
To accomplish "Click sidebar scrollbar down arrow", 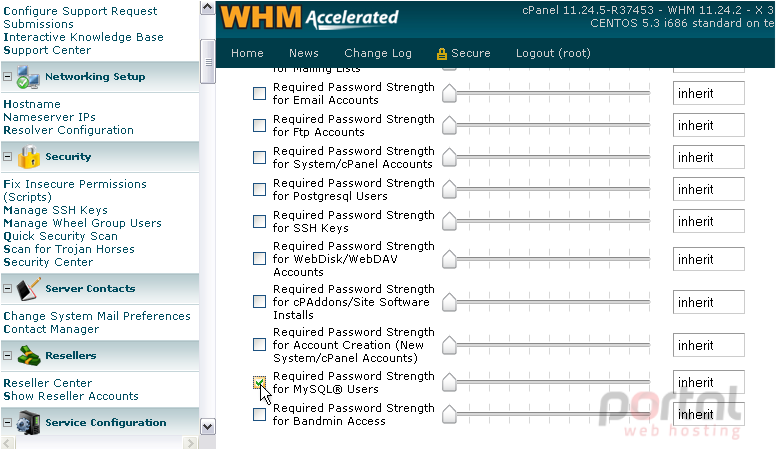I will pos(208,427).
